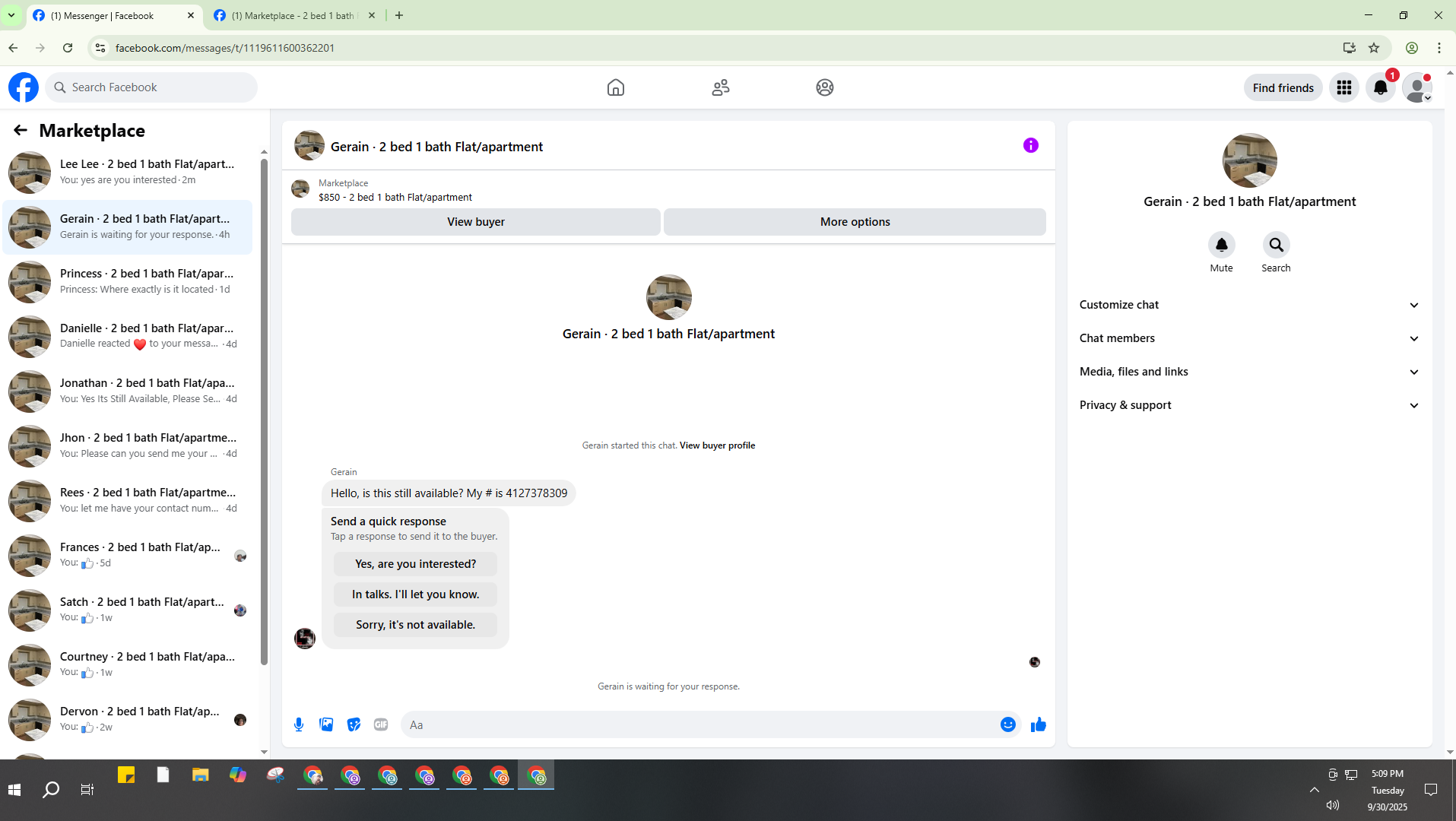The height and width of the screenshot is (821, 1456).
Task: Open the notifications bell
Action: pos(1381,87)
